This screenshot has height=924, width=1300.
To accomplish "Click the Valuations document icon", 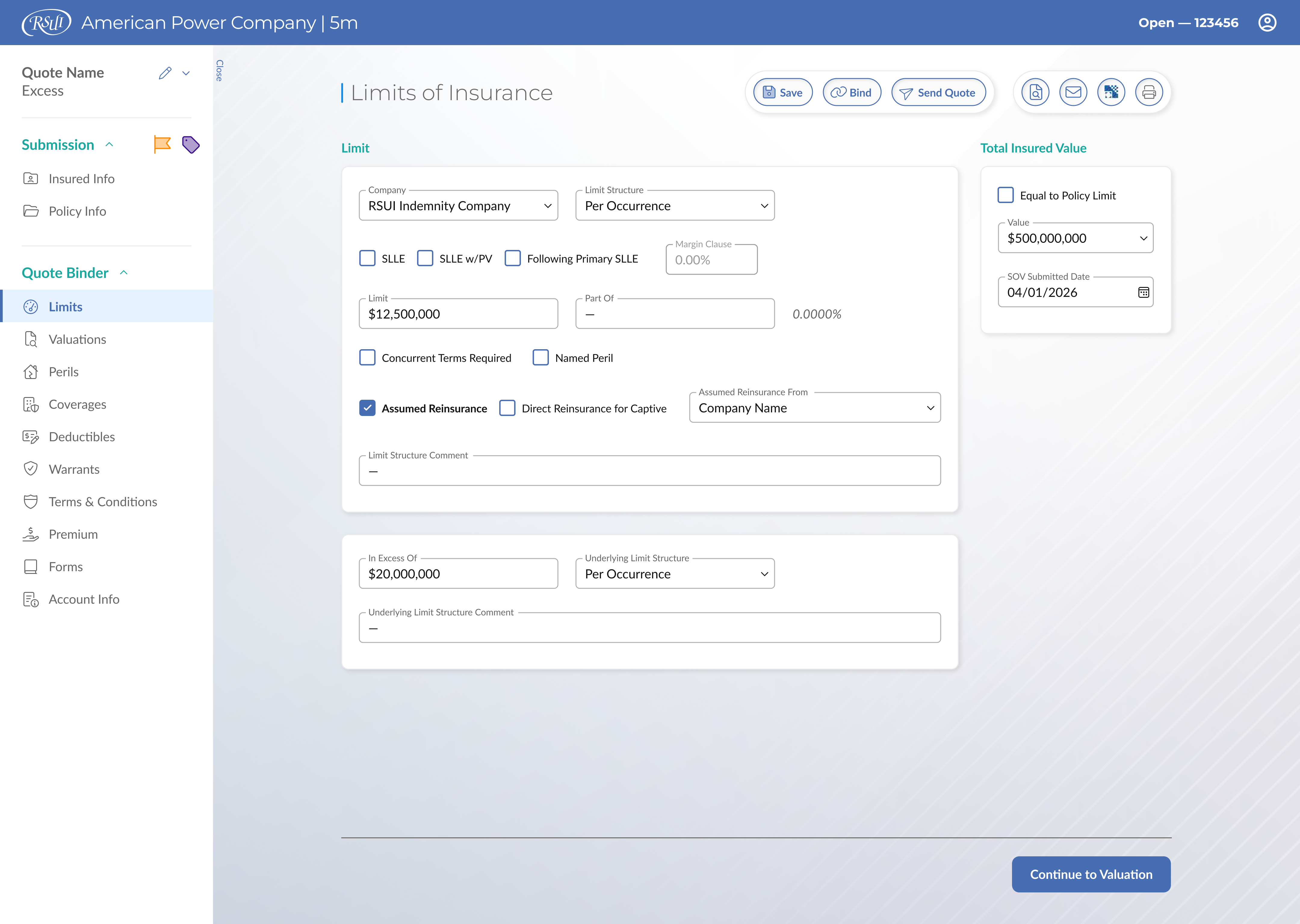I will (x=31, y=339).
